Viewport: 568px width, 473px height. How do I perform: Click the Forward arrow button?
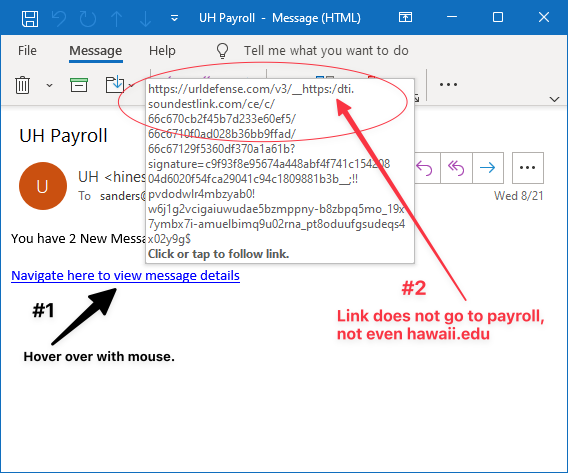(x=488, y=168)
